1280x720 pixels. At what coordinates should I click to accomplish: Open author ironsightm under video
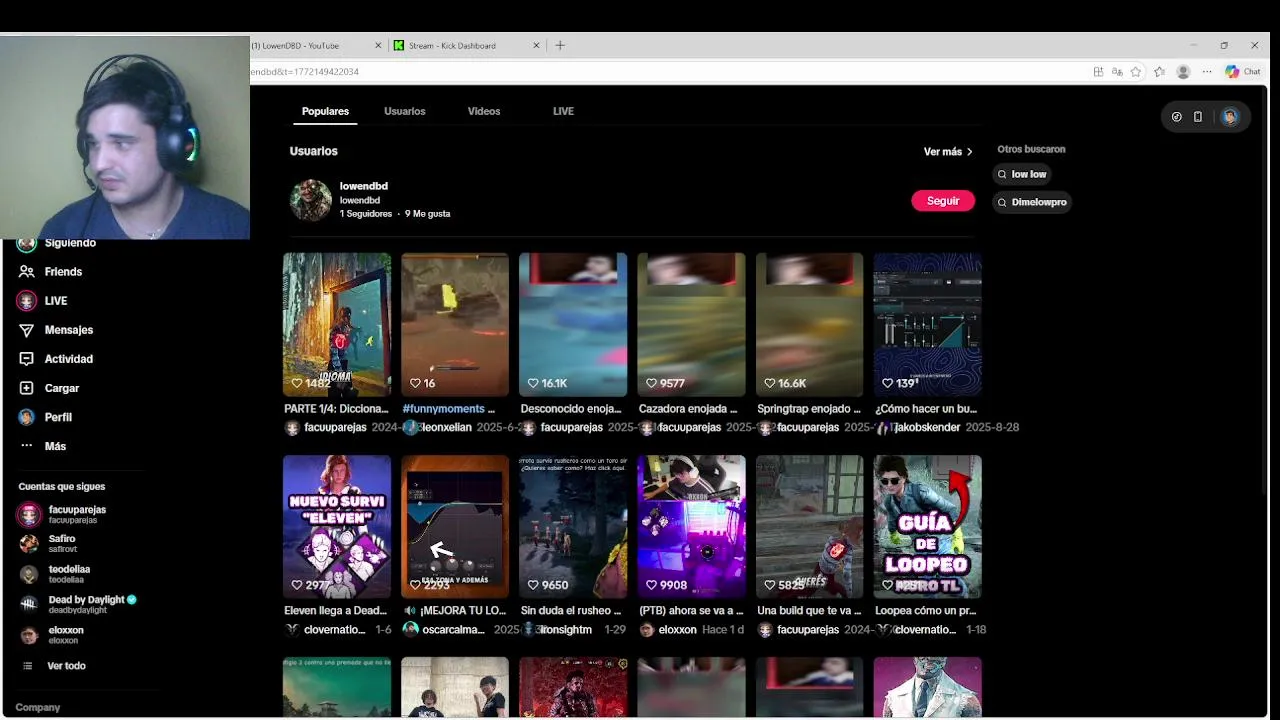[566, 629]
